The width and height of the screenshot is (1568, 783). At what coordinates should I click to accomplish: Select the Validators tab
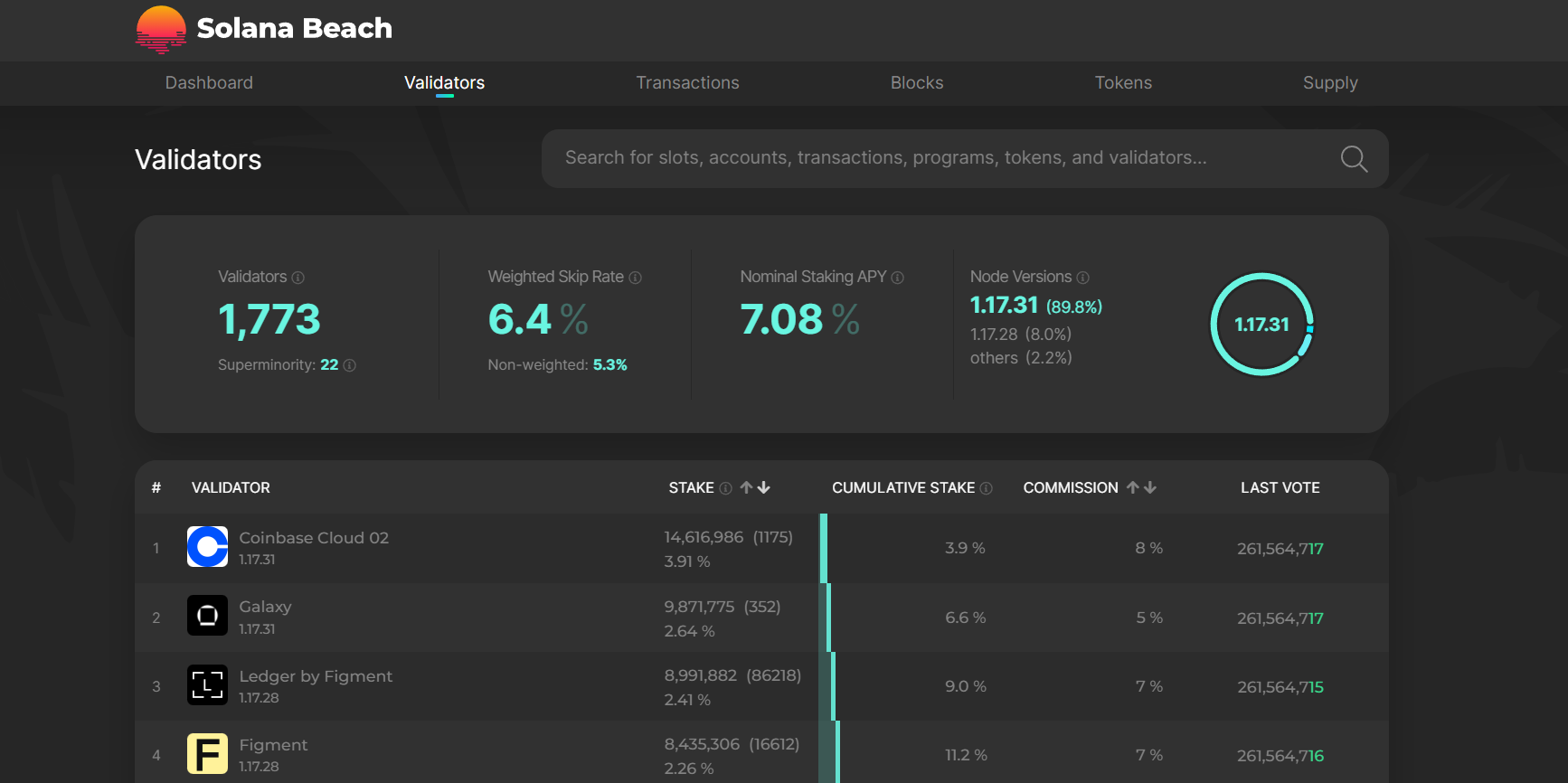(x=444, y=82)
